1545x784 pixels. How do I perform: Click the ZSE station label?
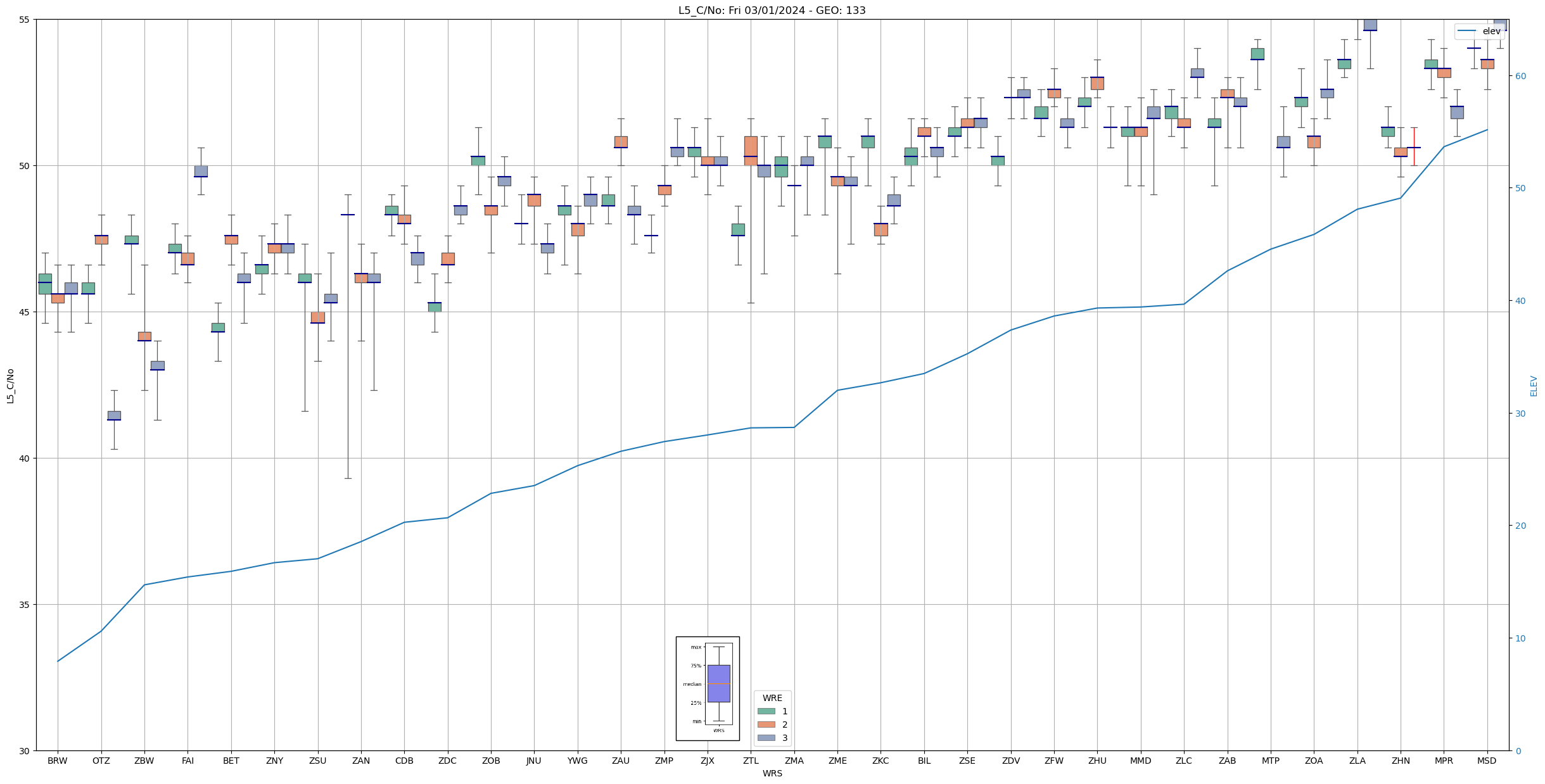[967, 761]
